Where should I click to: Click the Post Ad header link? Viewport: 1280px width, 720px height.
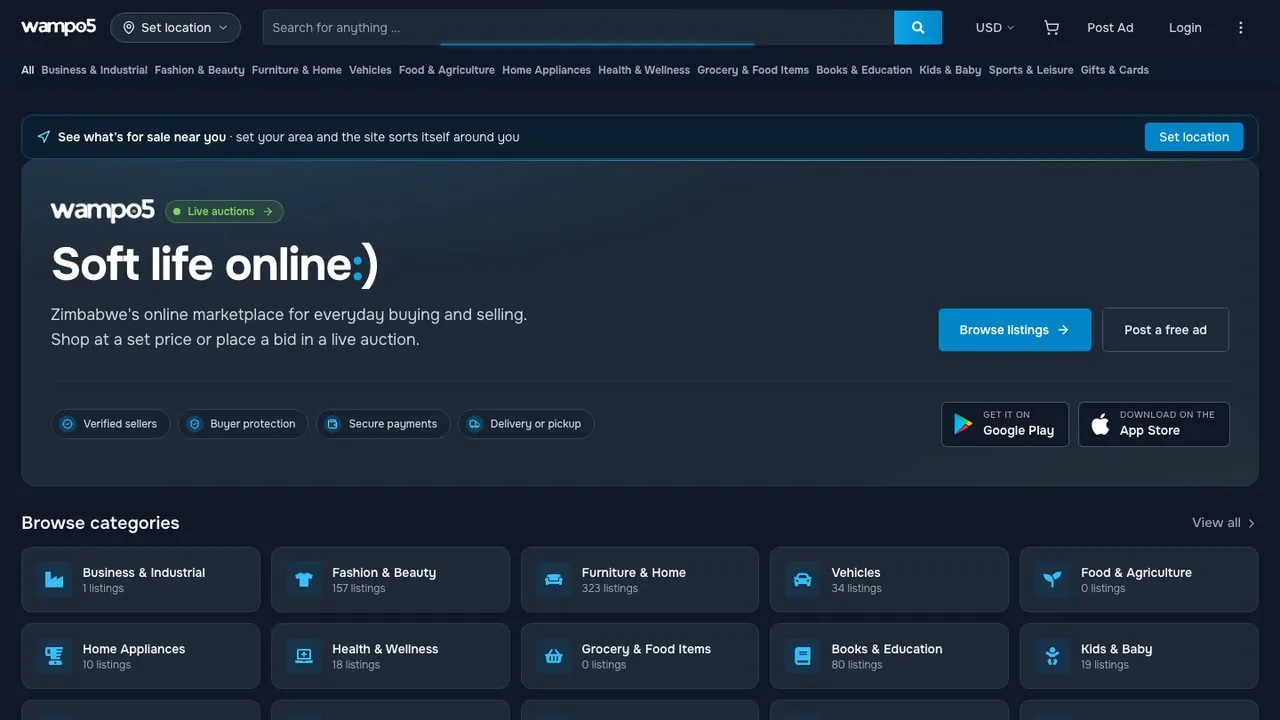coord(1110,28)
